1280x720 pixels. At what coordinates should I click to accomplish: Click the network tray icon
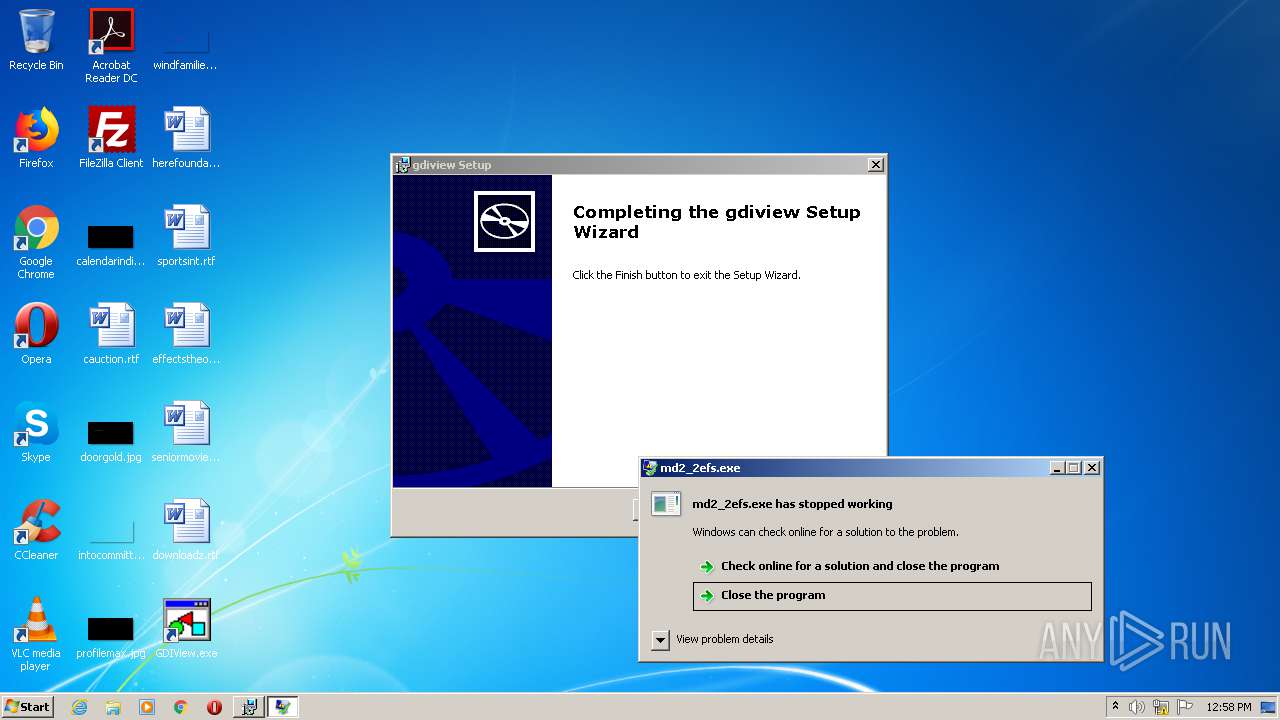(1161, 707)
